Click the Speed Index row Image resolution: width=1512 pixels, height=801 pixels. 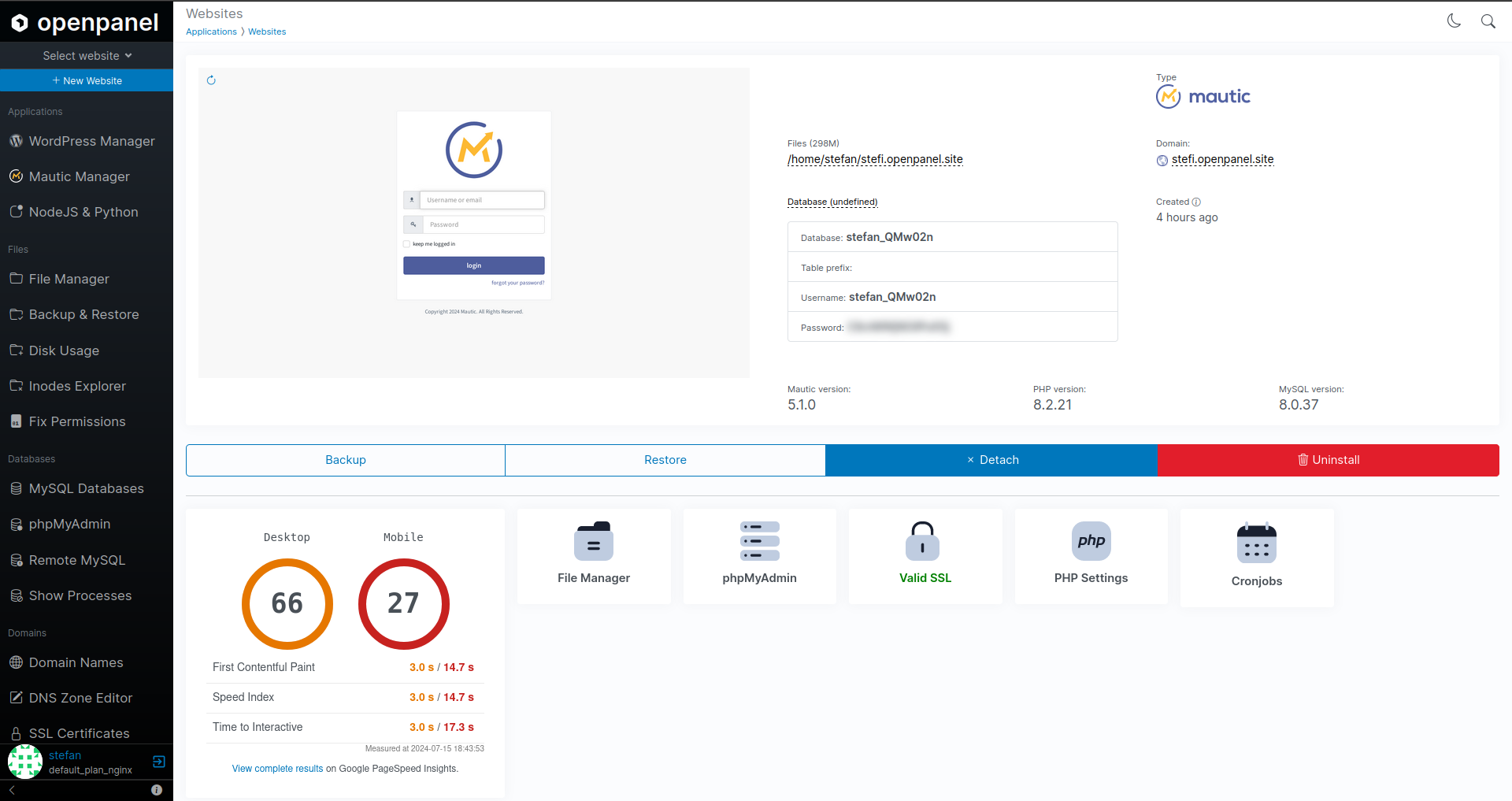pyautogui.click(x=345, y=697)
